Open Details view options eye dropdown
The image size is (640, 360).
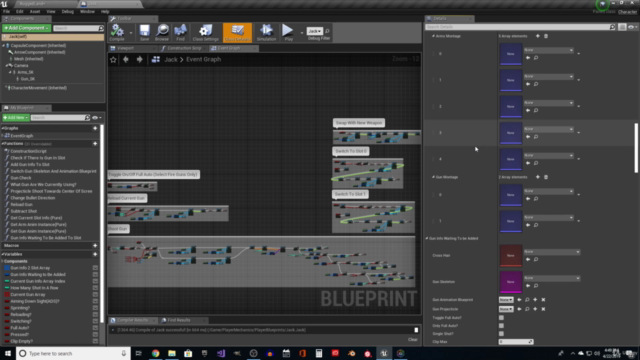pyautogui.click(x=632, y=27)
